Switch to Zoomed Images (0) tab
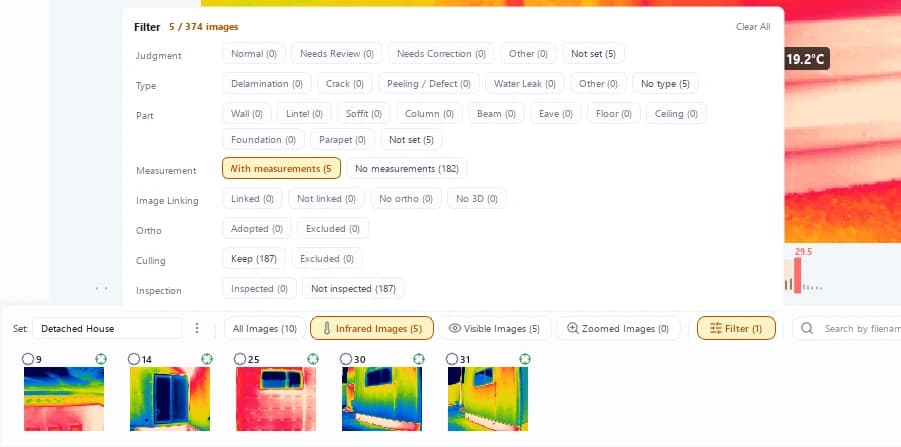The height and width of the screenshot is (447, 901). (x=618, y=328)
